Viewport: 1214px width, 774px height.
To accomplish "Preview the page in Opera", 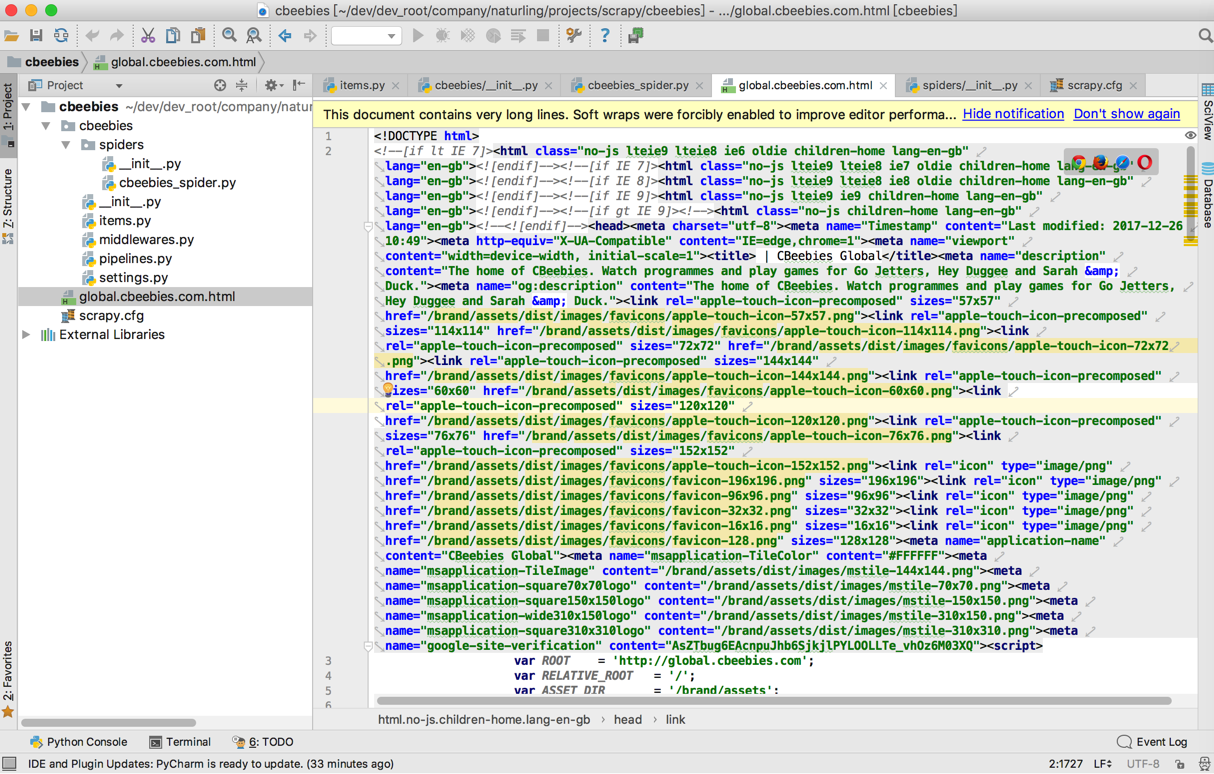I will coord(1145,162).
